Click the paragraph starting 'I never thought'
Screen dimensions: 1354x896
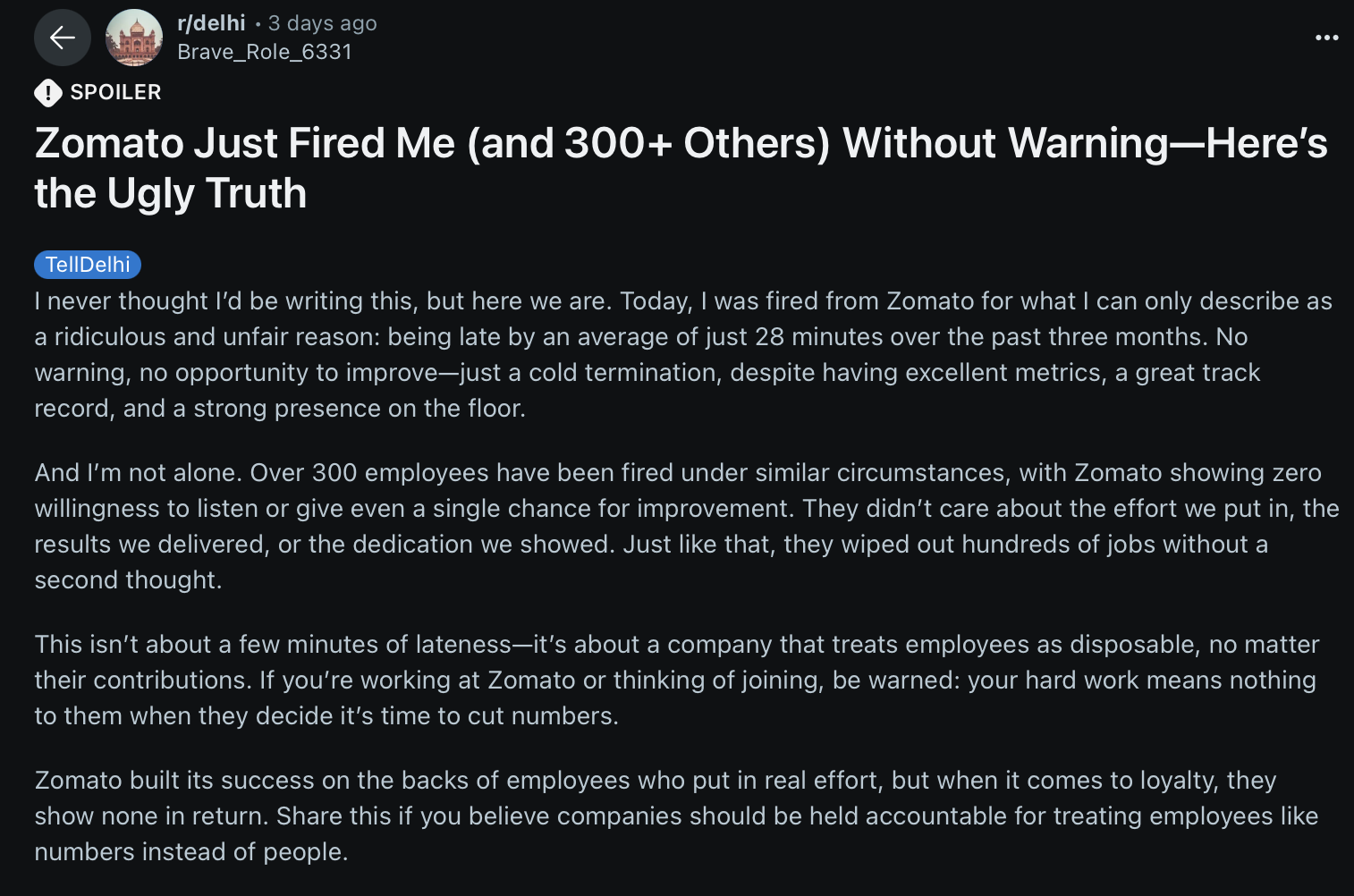683,354
